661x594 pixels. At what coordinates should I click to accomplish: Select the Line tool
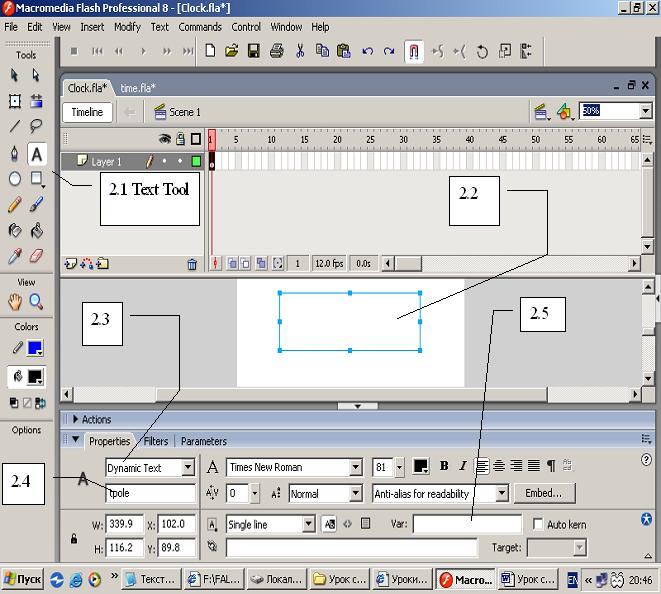pyautogui.click(x=15, y=126)
